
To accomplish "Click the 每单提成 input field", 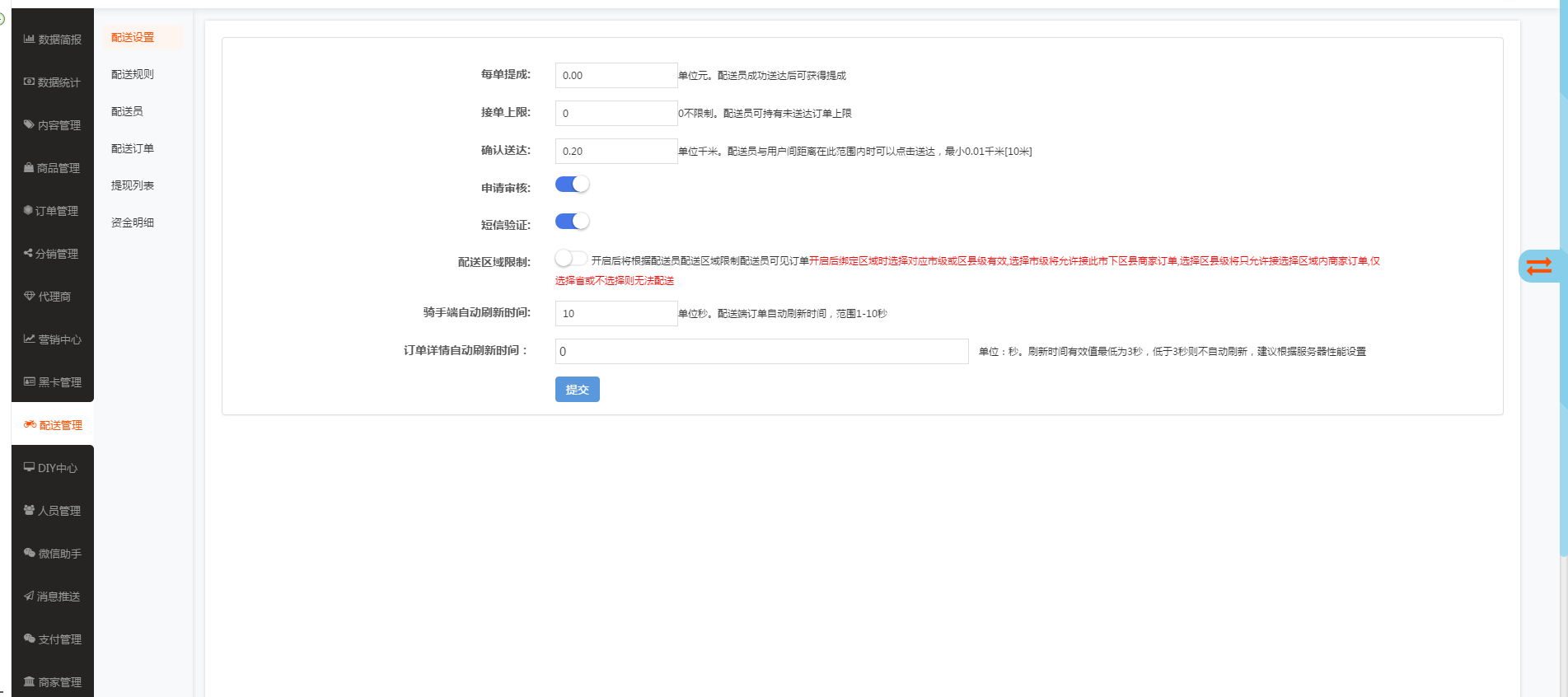I will tap(615, 76).
